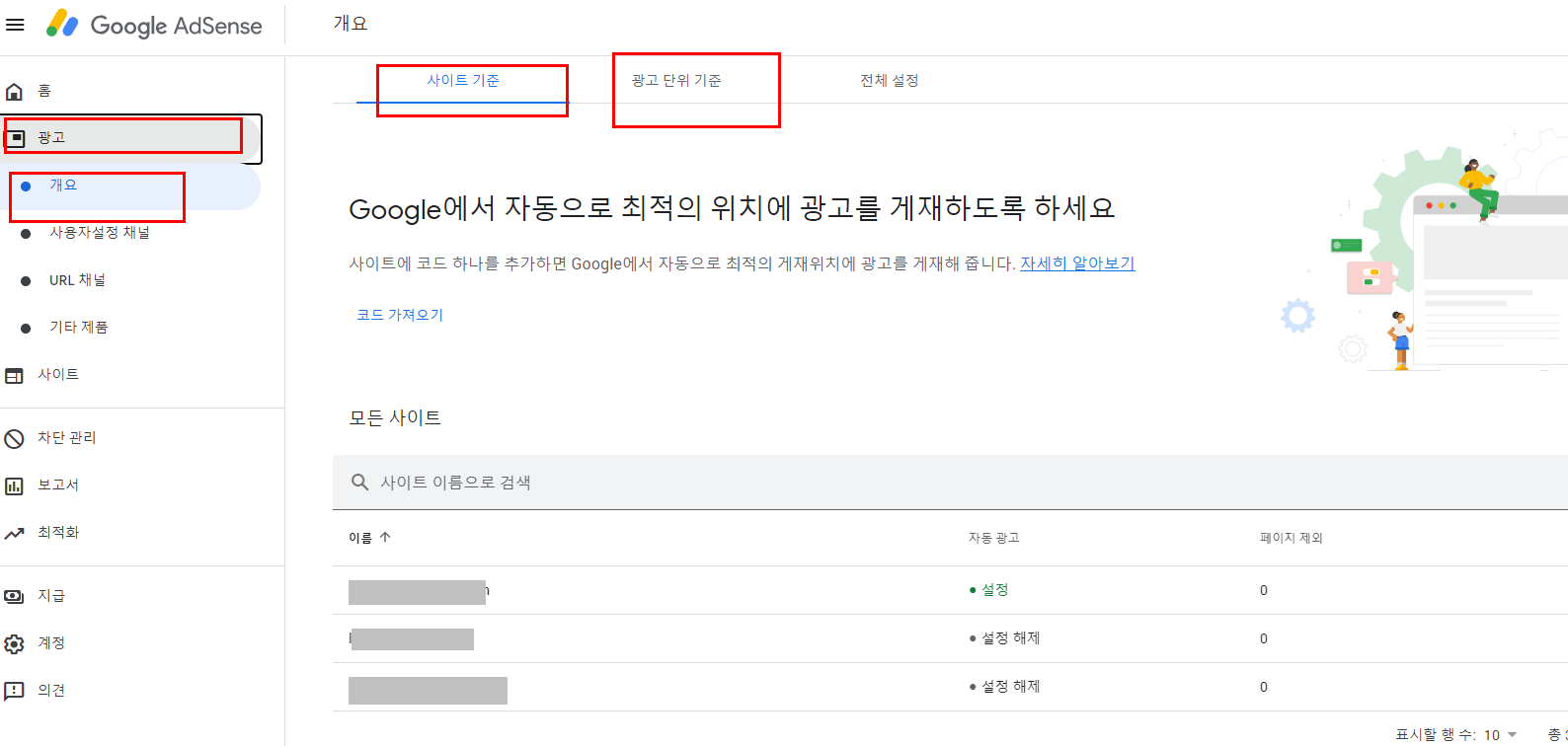Click the 자동 광고 column header
Viewport: 1568px width, 746px height.
click(993, 538)
